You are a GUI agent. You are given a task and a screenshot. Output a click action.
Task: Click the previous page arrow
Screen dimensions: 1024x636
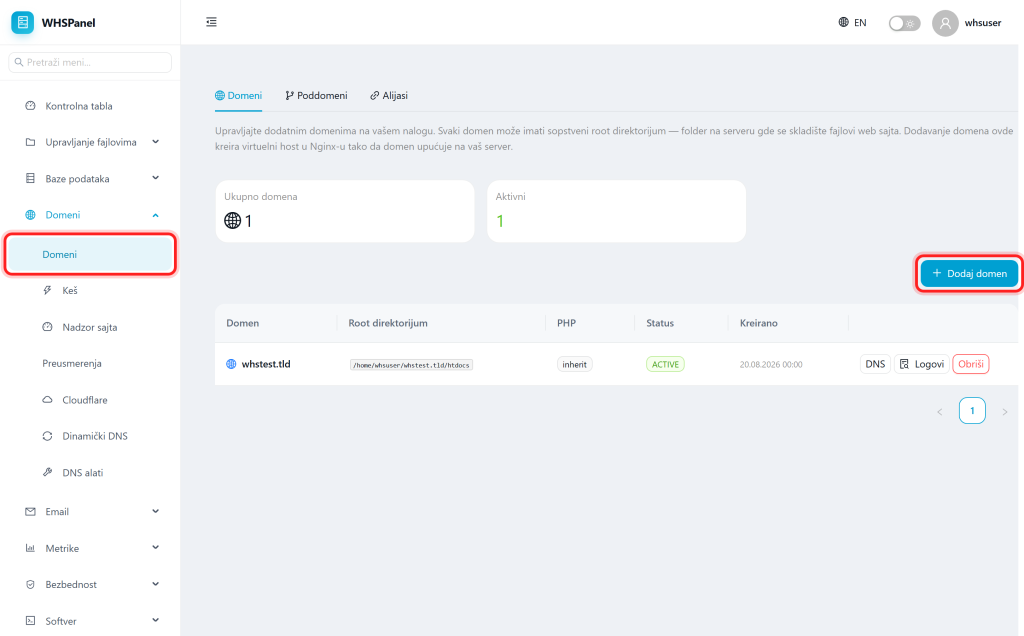pyautogui.click(x=940, y=411)
